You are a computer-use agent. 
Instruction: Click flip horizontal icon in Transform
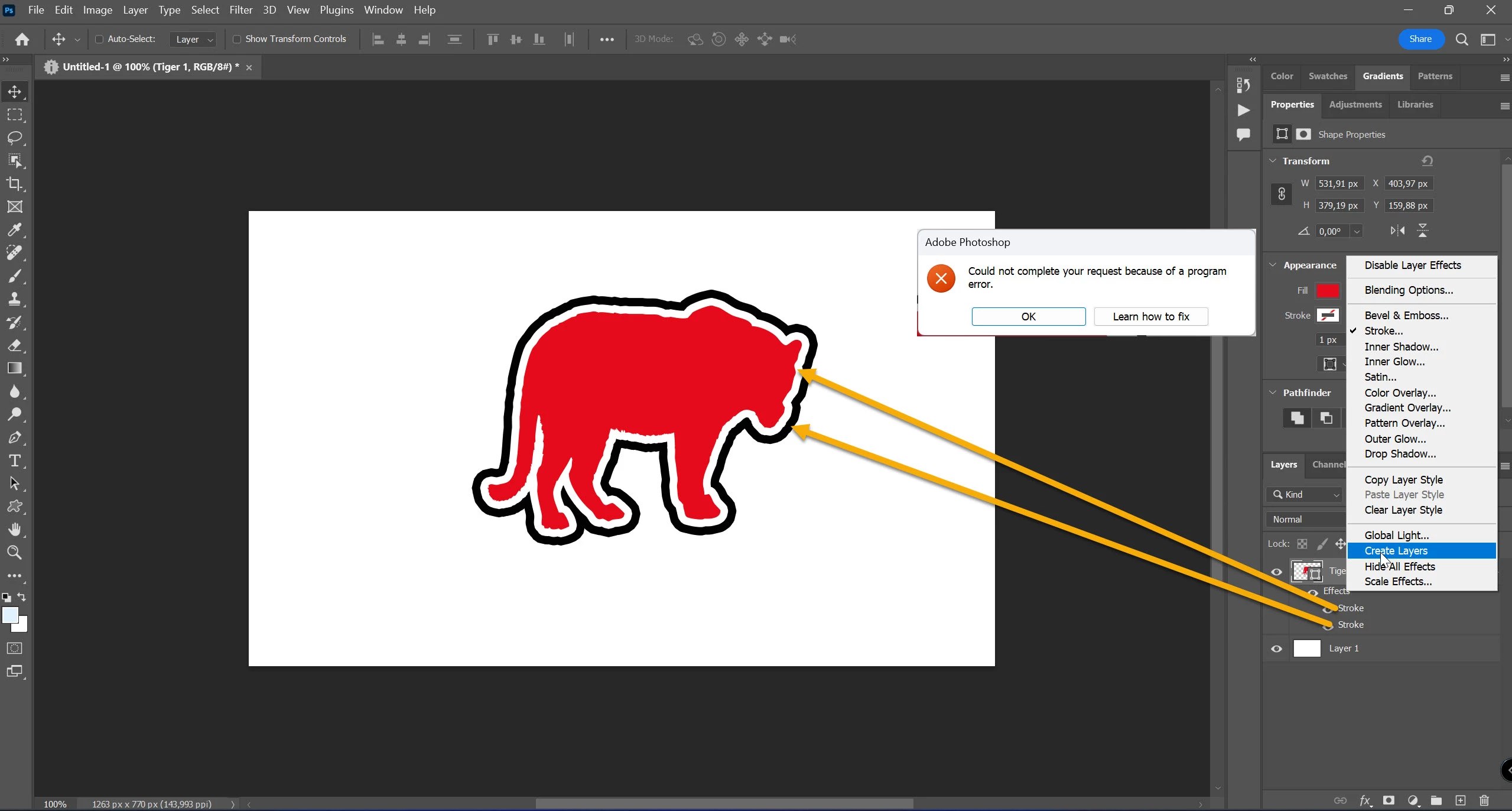(x=1397, y=231)
